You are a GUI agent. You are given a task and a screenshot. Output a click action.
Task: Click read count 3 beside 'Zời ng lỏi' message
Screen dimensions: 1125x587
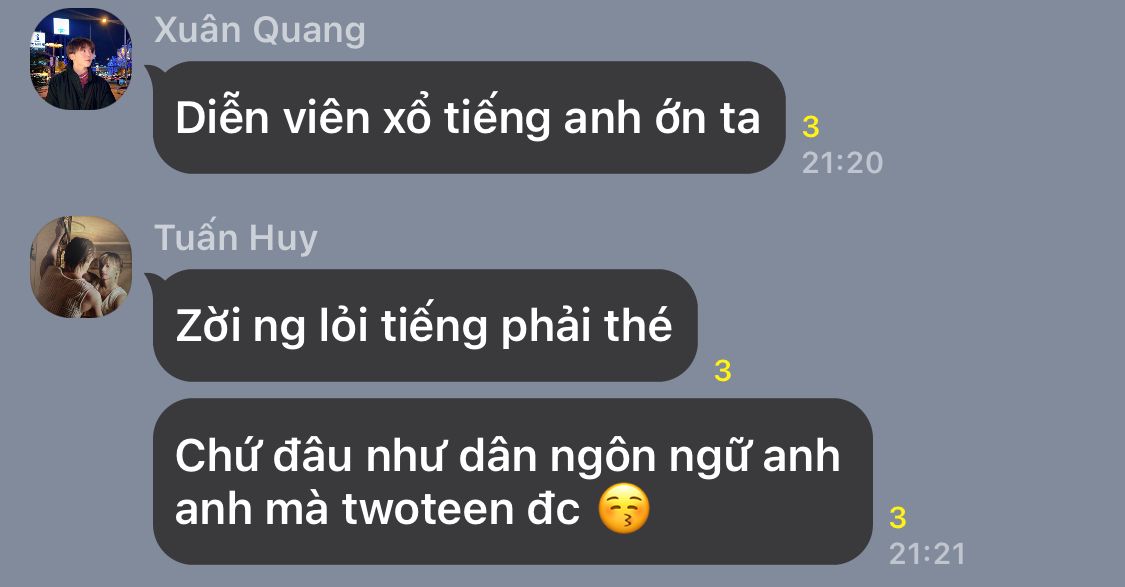(722, 371)
